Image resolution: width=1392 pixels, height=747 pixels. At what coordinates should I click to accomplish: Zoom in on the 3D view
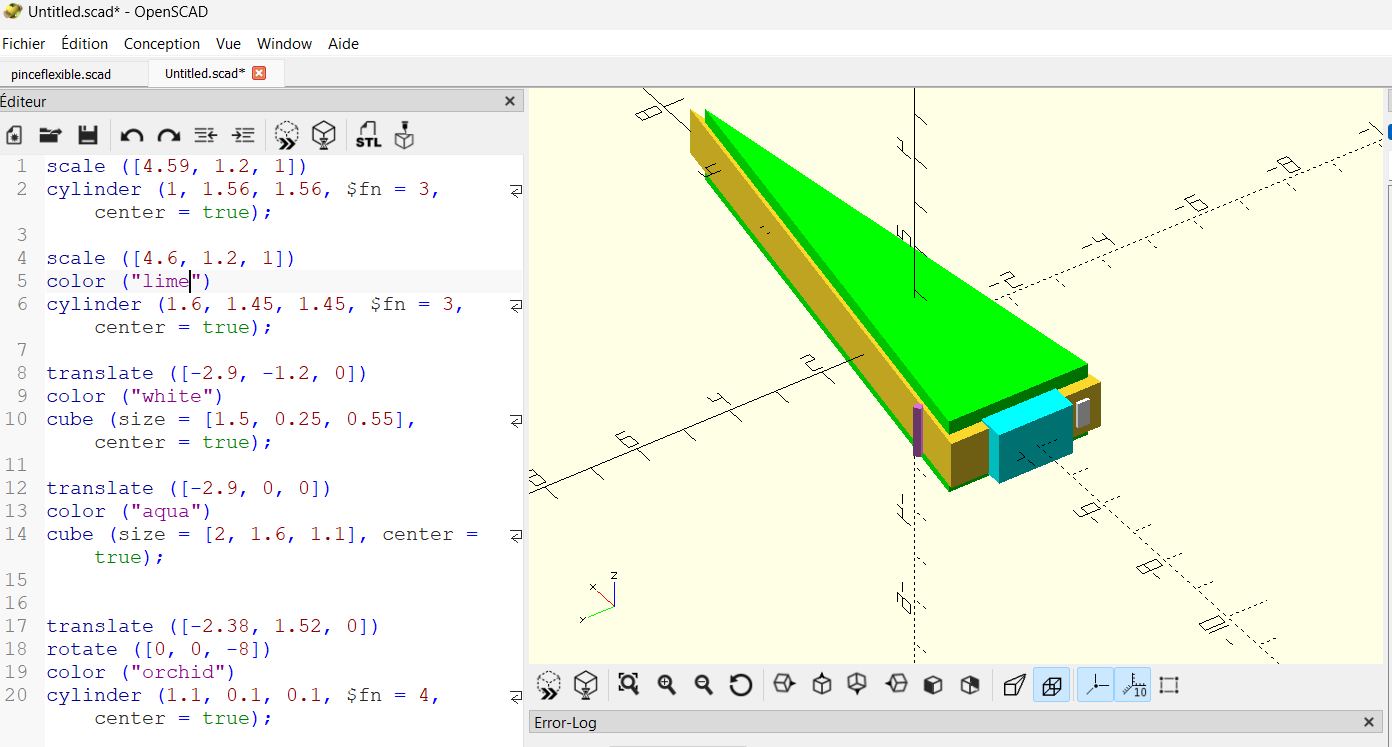(x=667, y=685)
